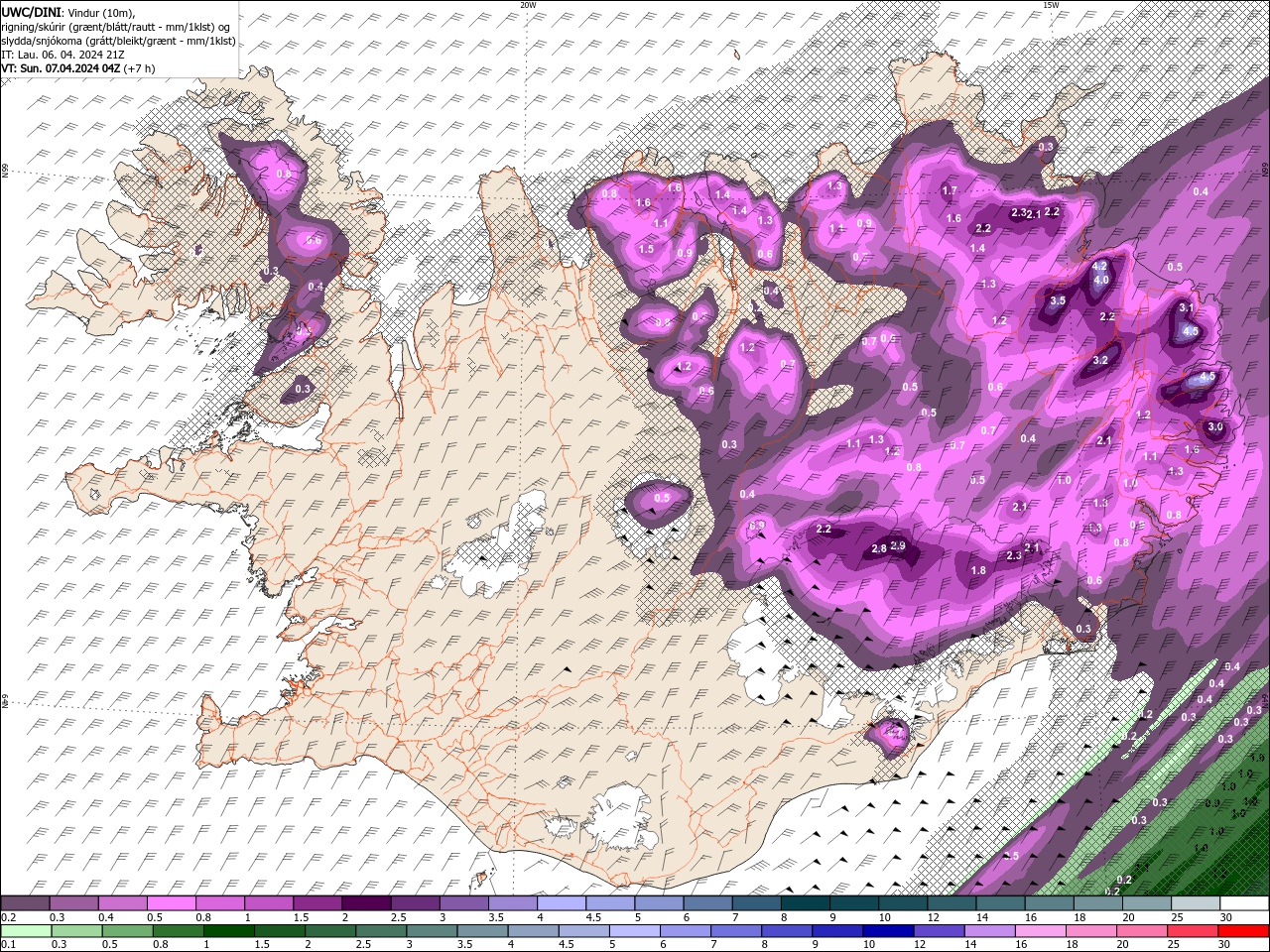The width and height of the screenshot is (1270, 952).
Task: Pick the light pink 16 swatch, bottom legend row
Action: click(1039, 931)
